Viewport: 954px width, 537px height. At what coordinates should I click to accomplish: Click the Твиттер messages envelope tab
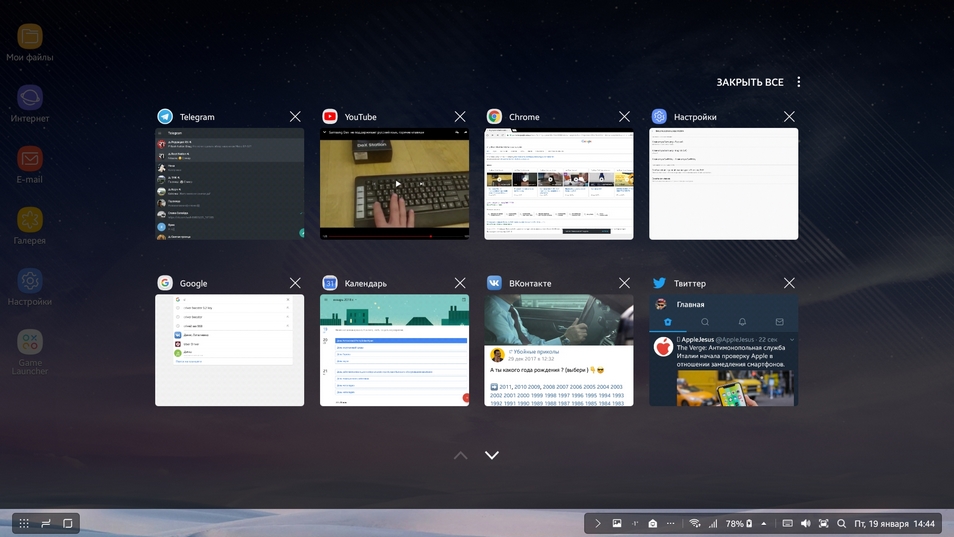click(779, 322)
